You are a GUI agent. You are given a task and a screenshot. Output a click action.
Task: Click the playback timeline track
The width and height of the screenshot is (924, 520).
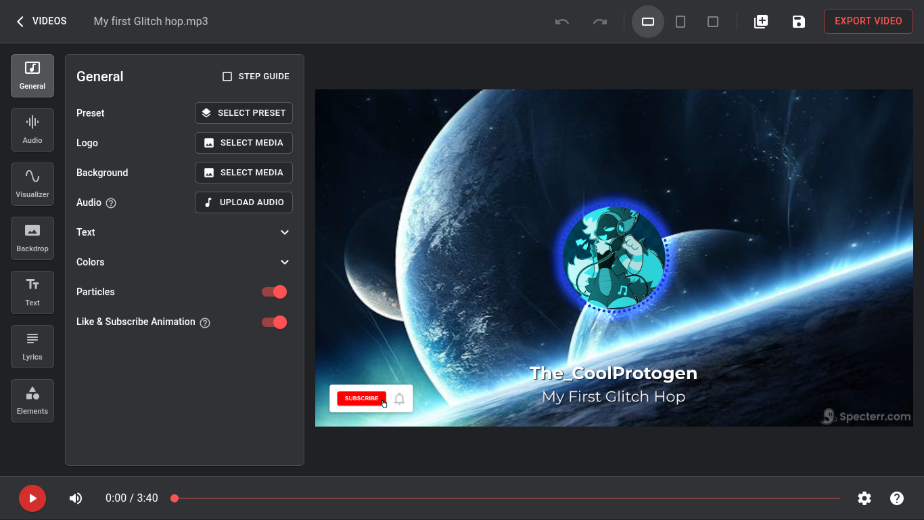pyautogui.click(x=507, y=498)
